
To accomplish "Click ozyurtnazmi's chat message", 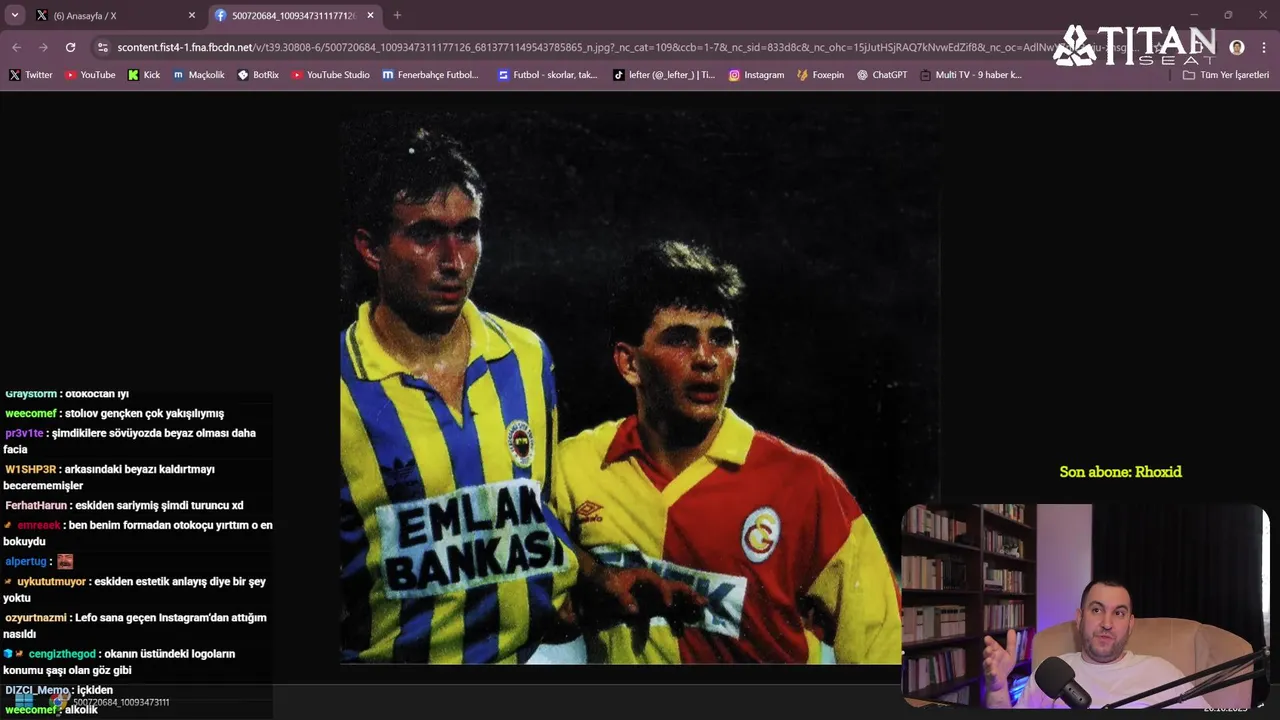I will point(135,625).
